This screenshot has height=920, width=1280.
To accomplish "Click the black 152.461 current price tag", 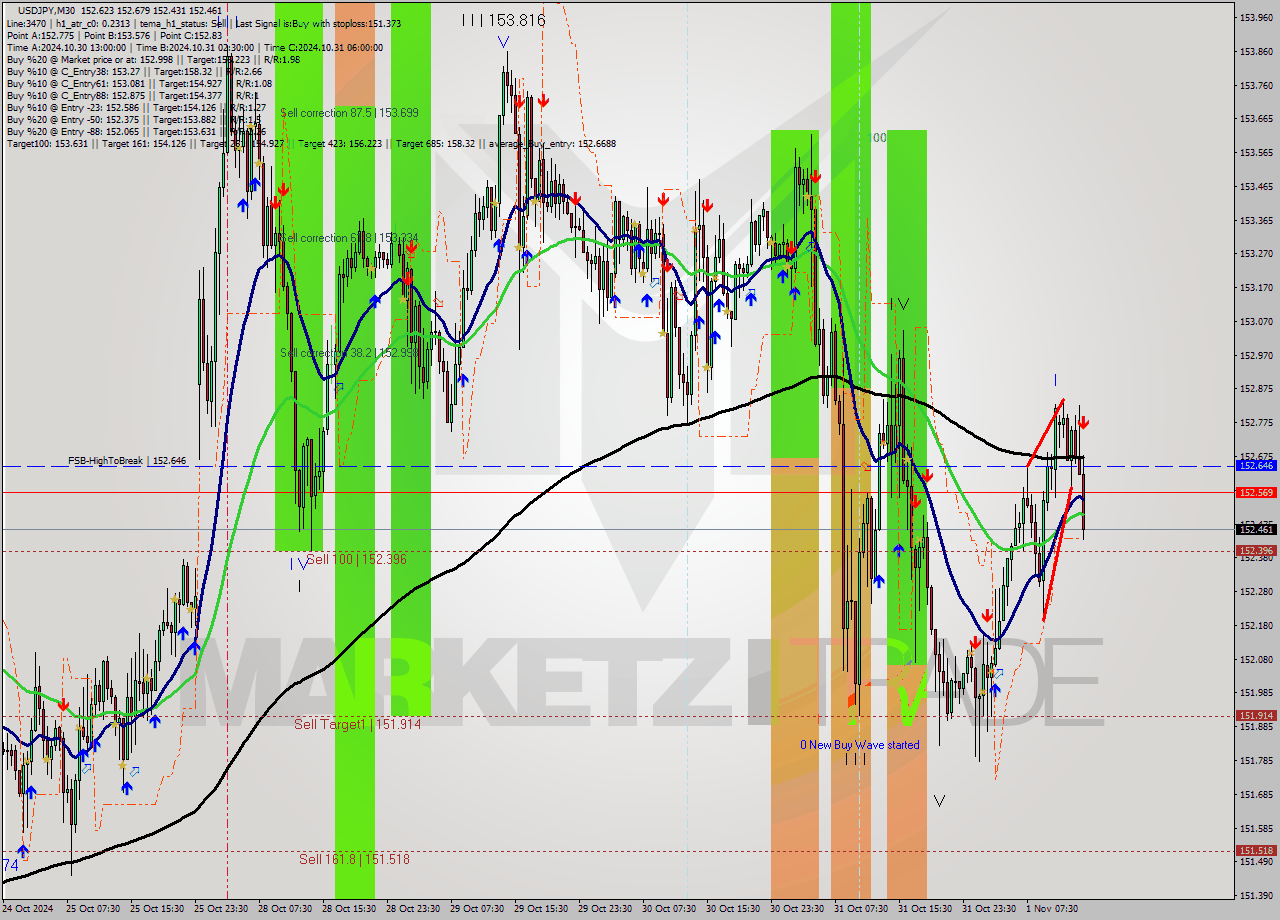I will (x=1256, y=529).
